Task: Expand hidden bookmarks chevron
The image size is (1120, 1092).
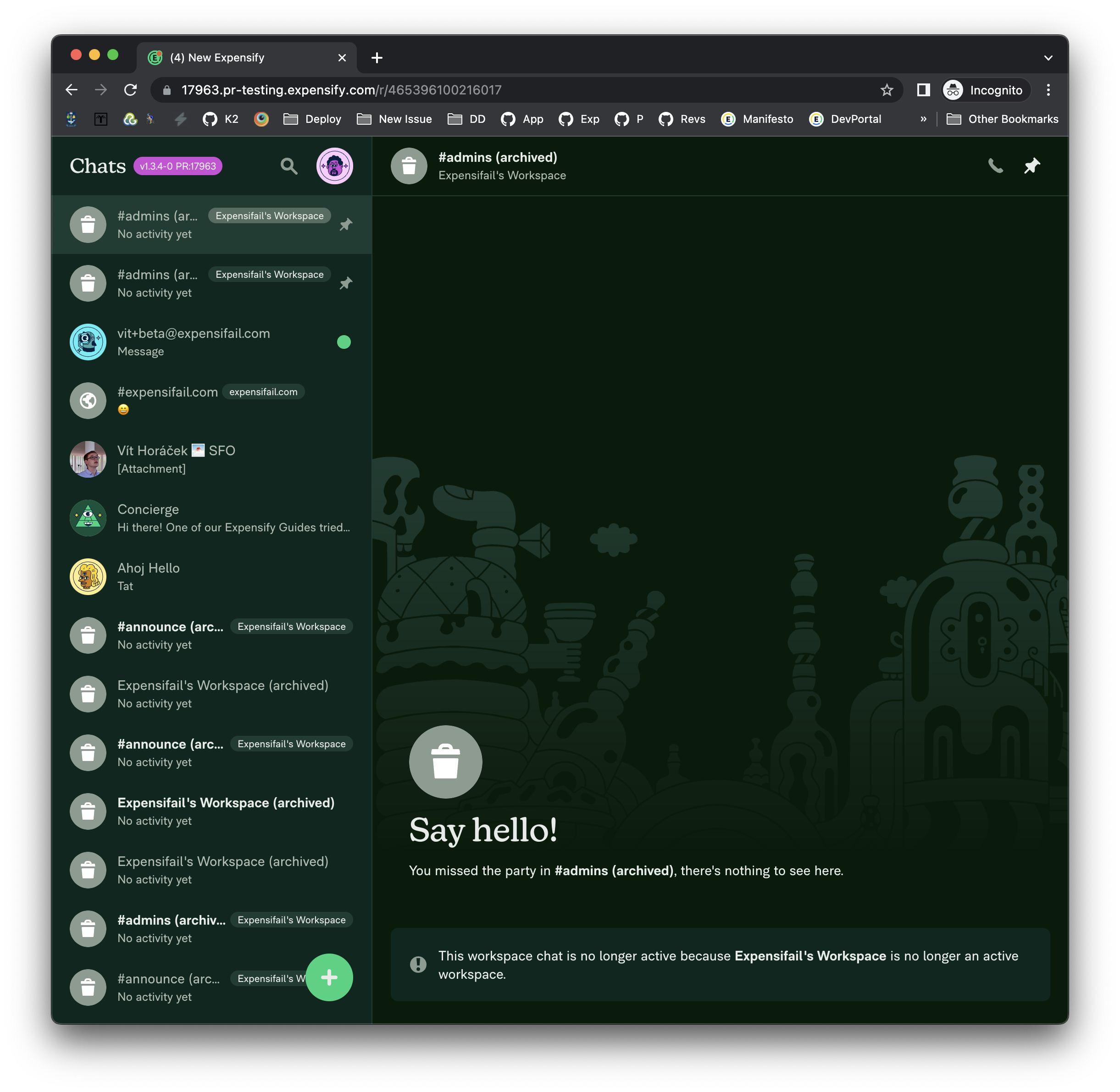Action: [923, 119]
